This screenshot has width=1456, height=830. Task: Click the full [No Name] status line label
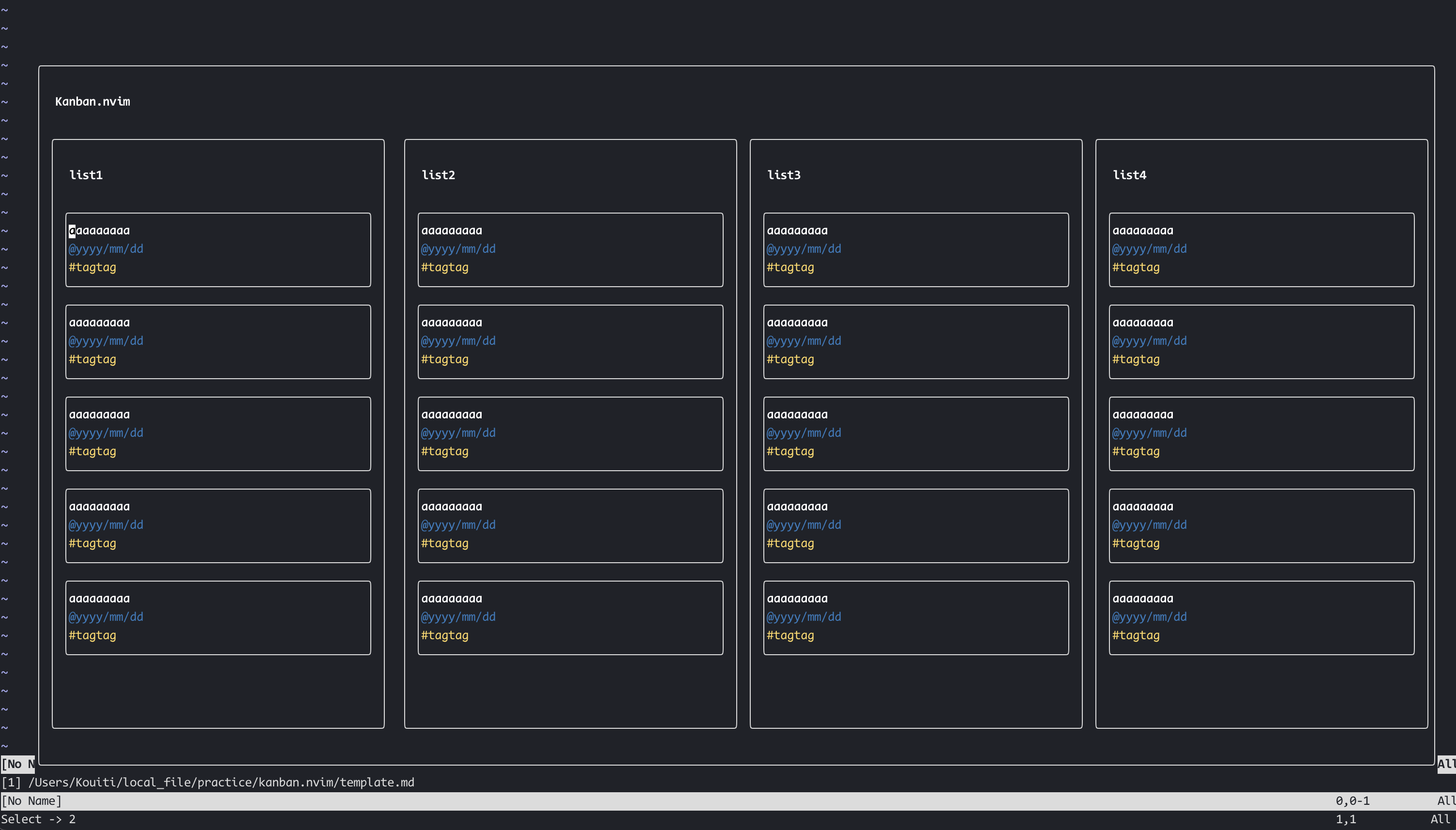[x=32, y=801]
